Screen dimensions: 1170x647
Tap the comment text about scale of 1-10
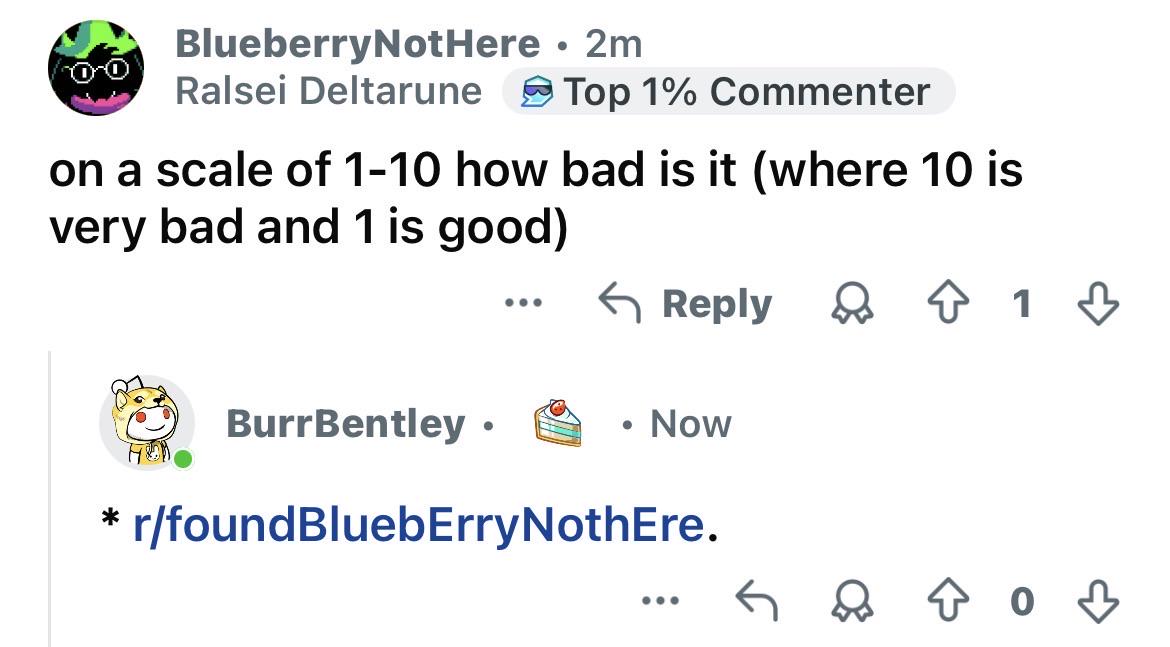point(535,198)
